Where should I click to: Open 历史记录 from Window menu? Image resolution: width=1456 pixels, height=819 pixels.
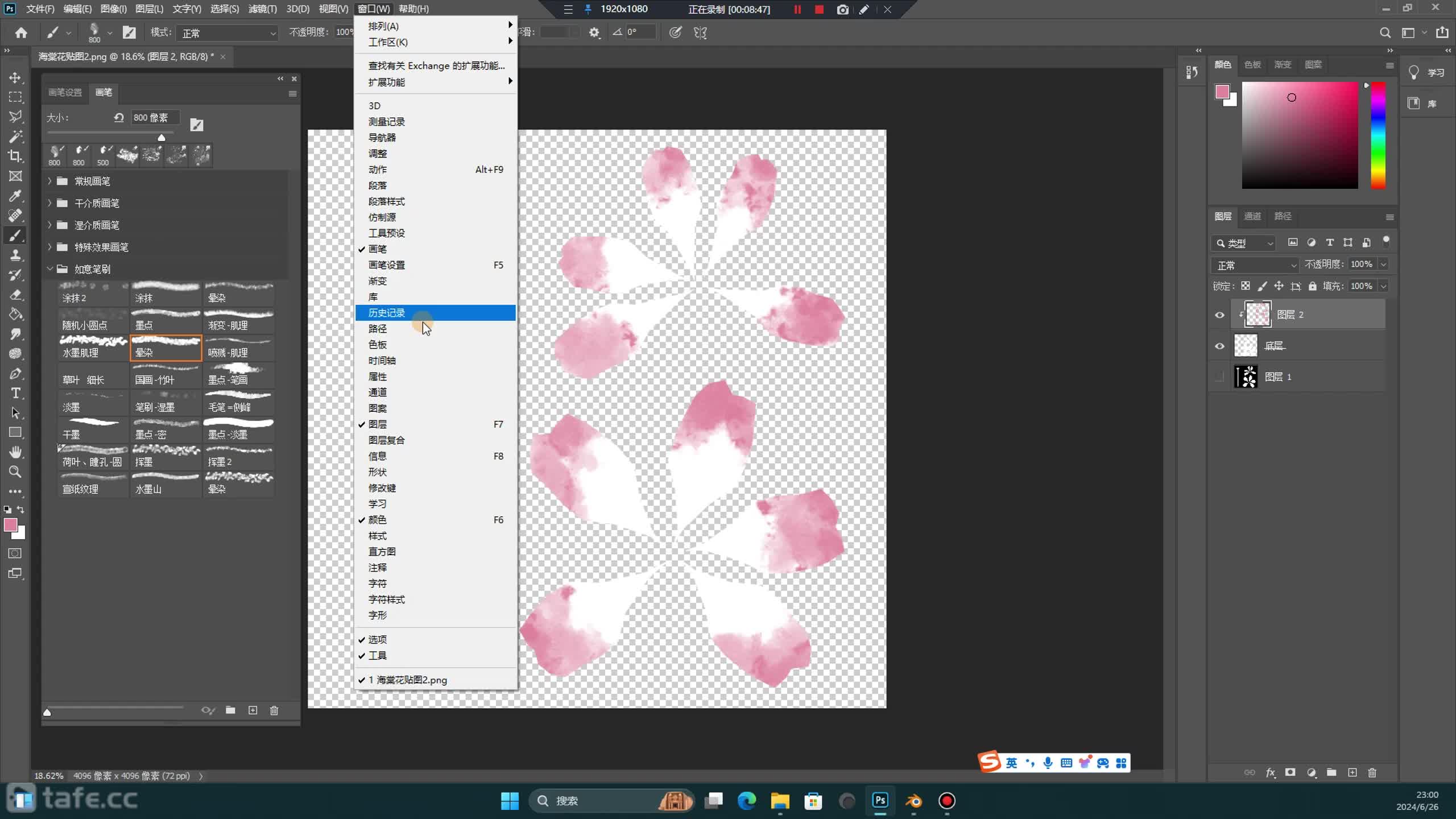[436, 313]
